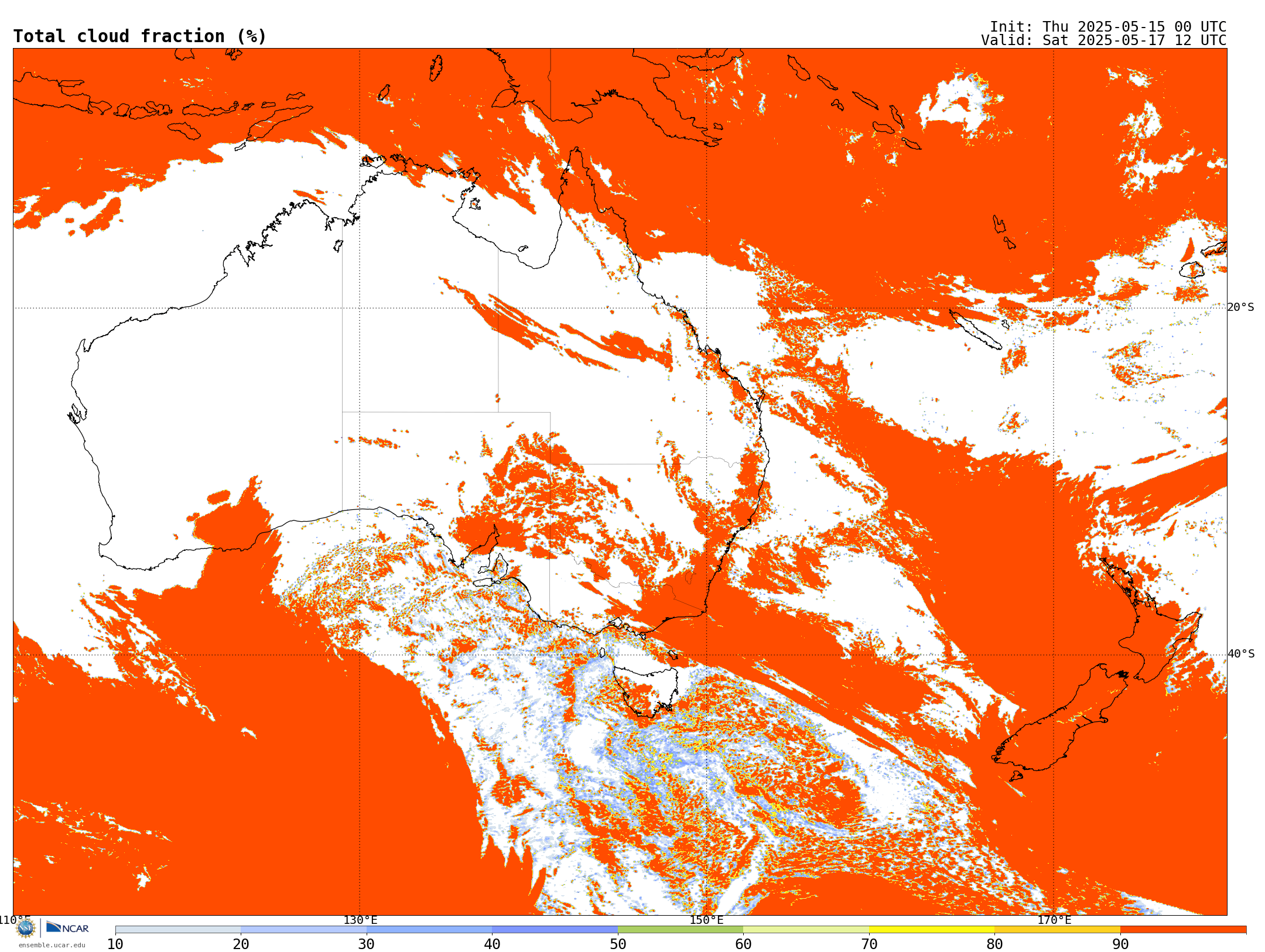Pick the 60–70 pale yellow colorbar segment
The image size is (1265, 952).
pyautogui.click(x=806, y=930)
